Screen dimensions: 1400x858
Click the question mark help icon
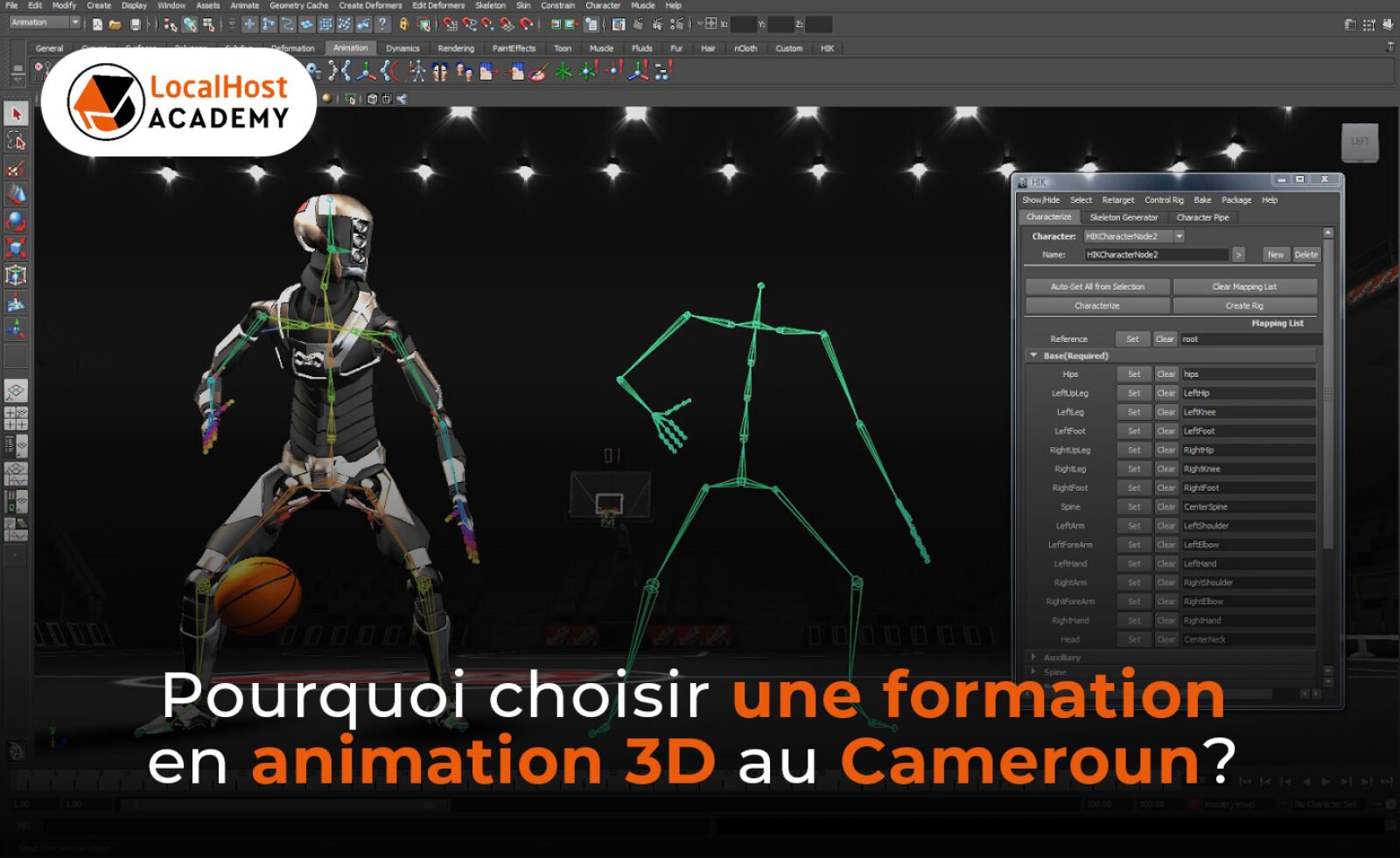point(382,24)
